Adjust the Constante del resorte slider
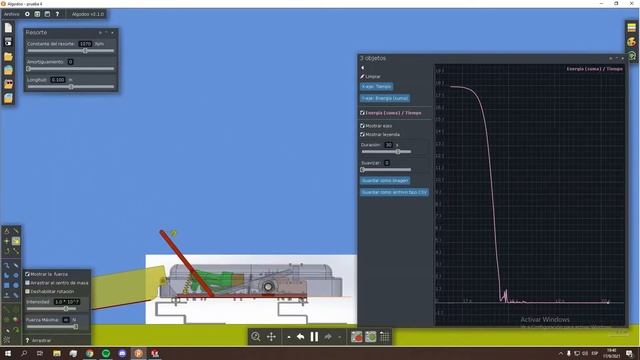The width and height of the screenshot is (640, 360). [x=71, y=51]
